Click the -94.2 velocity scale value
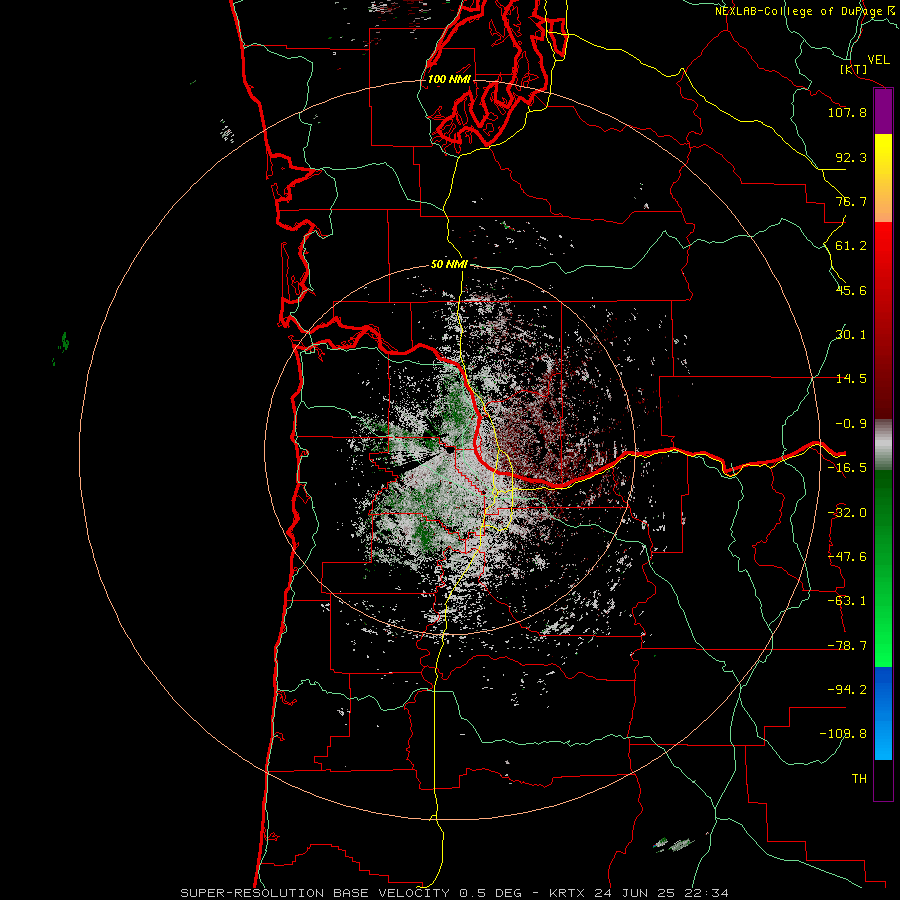This screenshot has width=900, height=900. pos(847,690)
